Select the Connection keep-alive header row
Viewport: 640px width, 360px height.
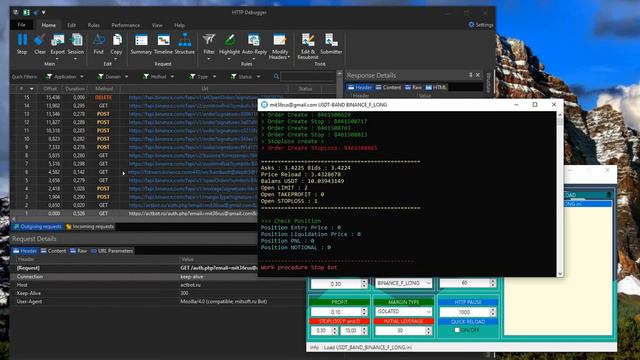pos(135,276)
